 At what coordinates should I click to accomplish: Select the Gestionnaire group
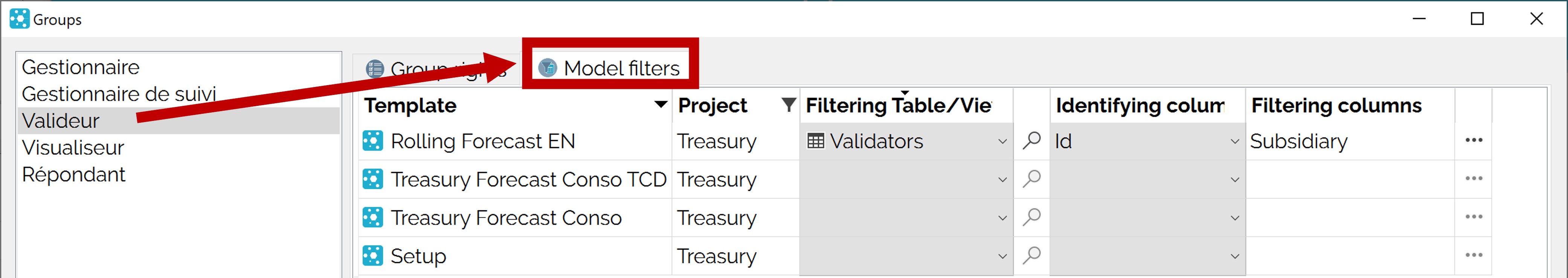(x=80, y=67)
